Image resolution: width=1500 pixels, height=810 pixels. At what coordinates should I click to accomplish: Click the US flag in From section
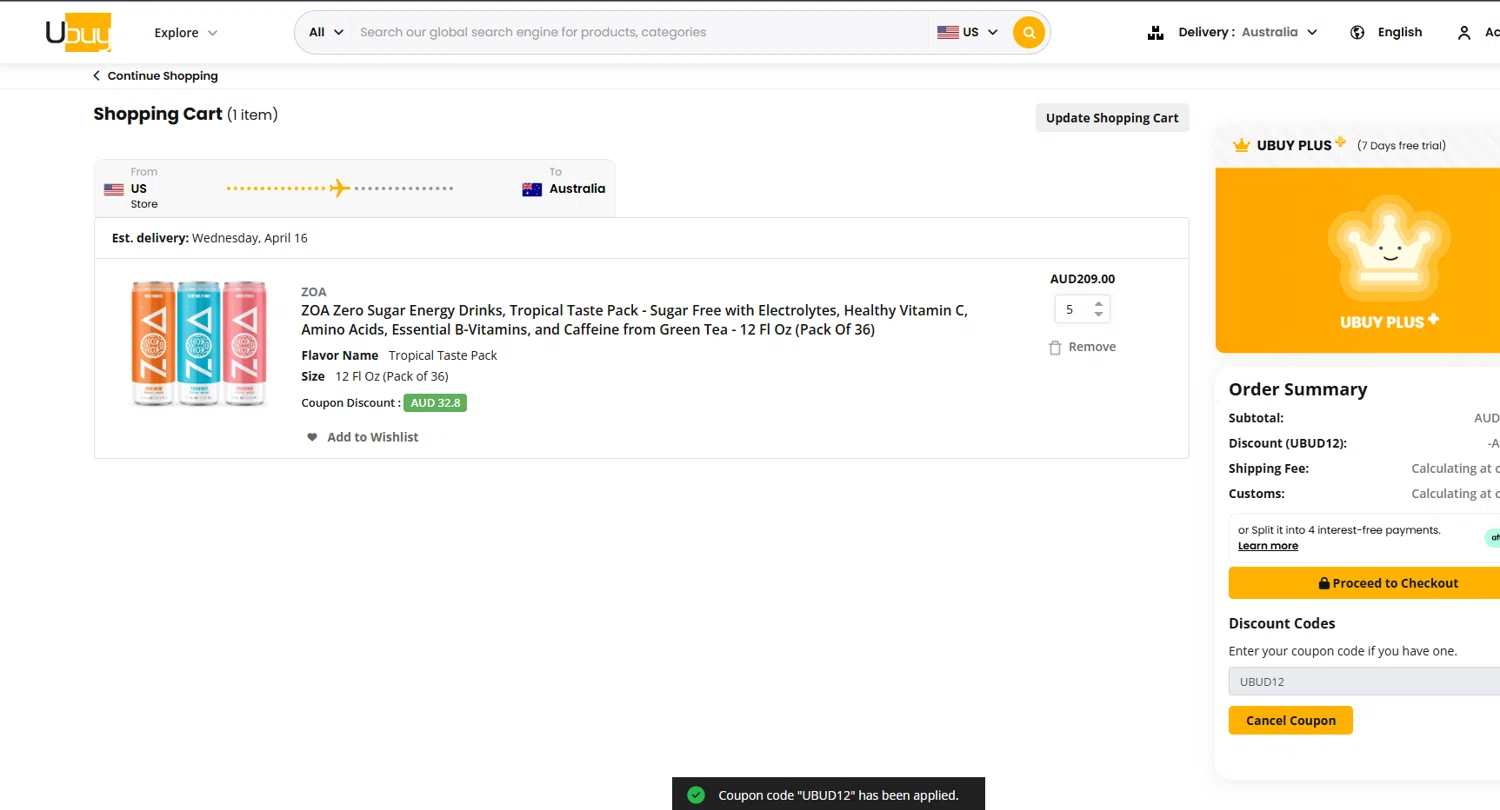(114, 189)
